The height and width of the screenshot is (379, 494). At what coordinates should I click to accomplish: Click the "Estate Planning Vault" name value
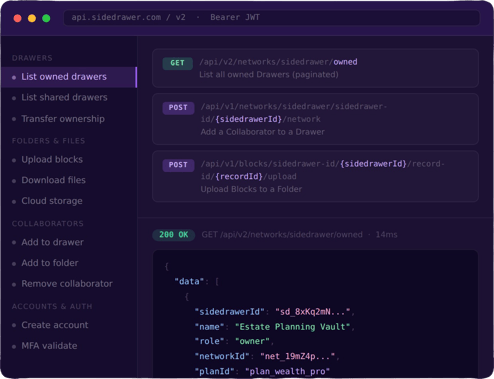(293, 327)
